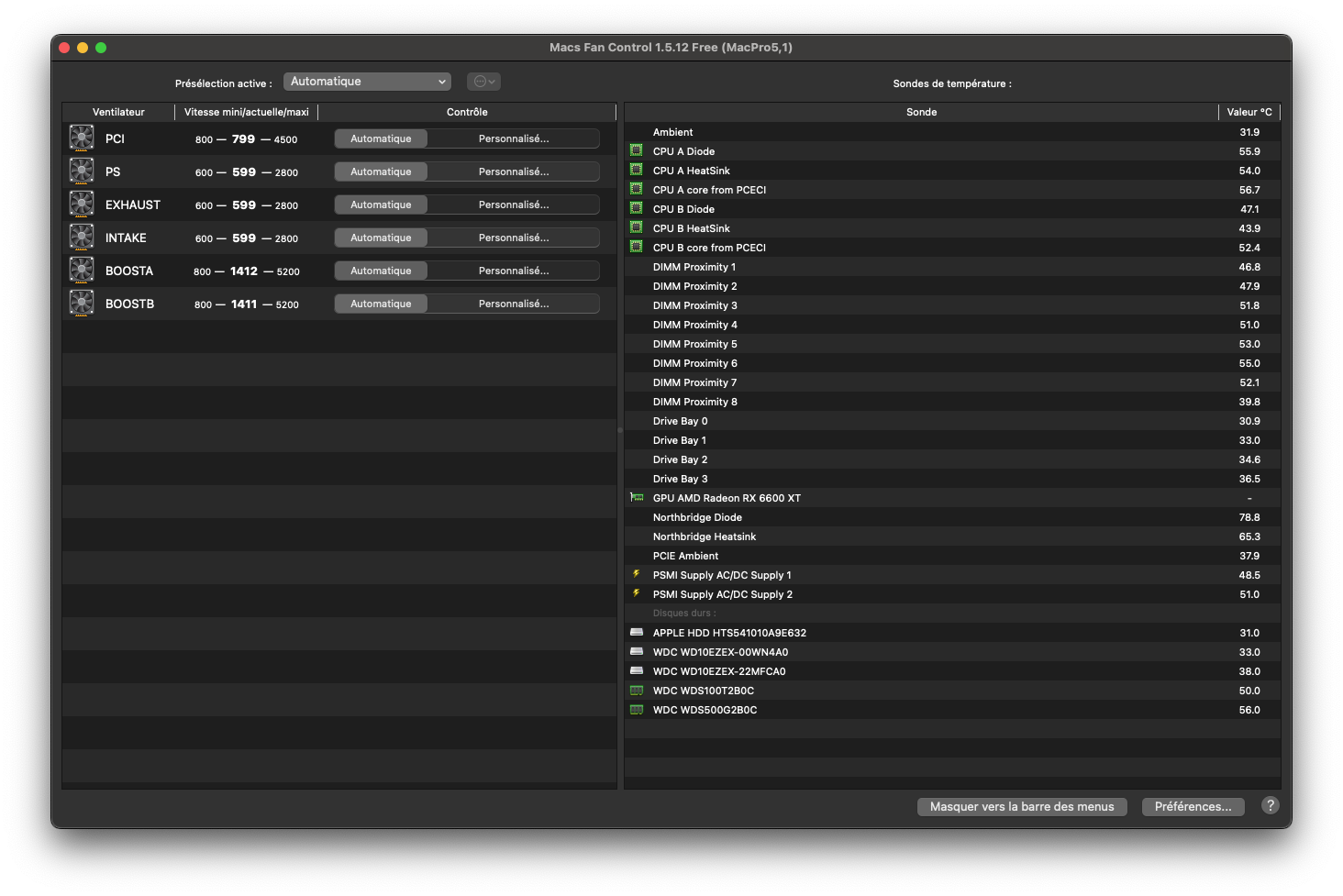Click the PCI fan icon
This screenshot has height=896, width=1343.
82,138
